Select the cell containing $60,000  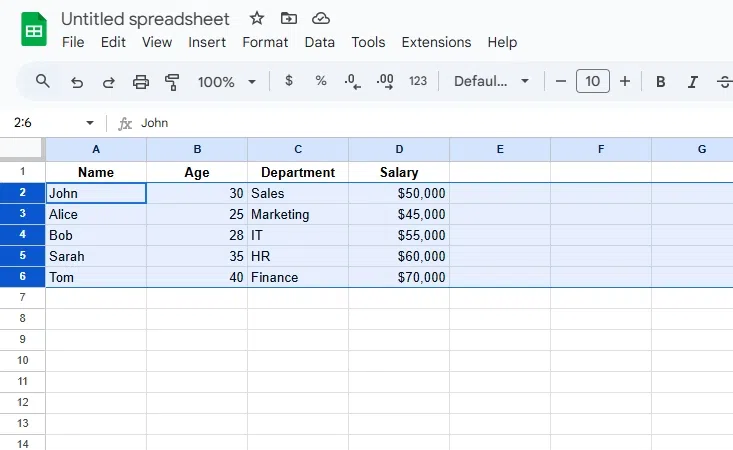pos(399,256)
